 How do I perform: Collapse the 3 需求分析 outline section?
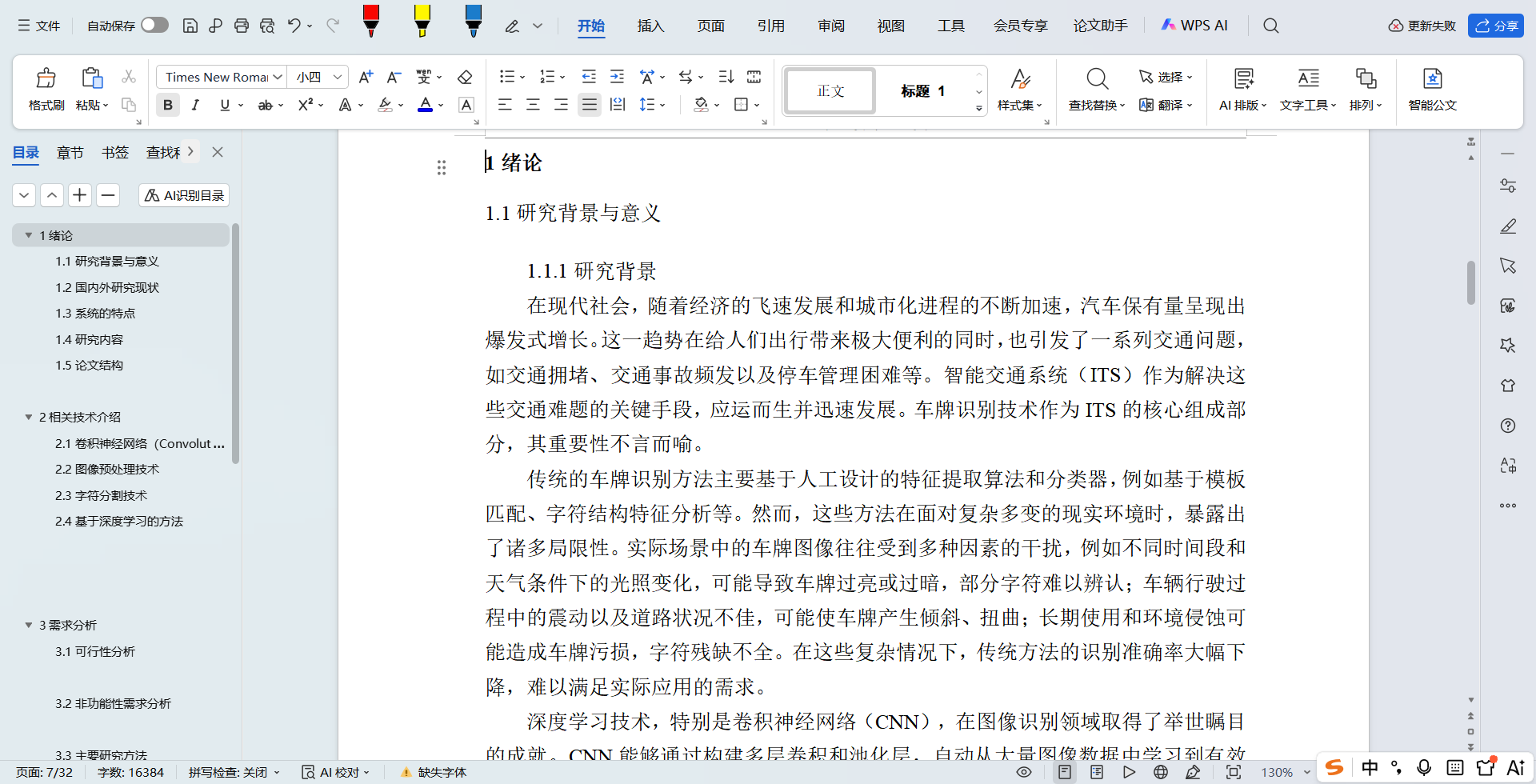pyautogui.click(x=29, y=625)
